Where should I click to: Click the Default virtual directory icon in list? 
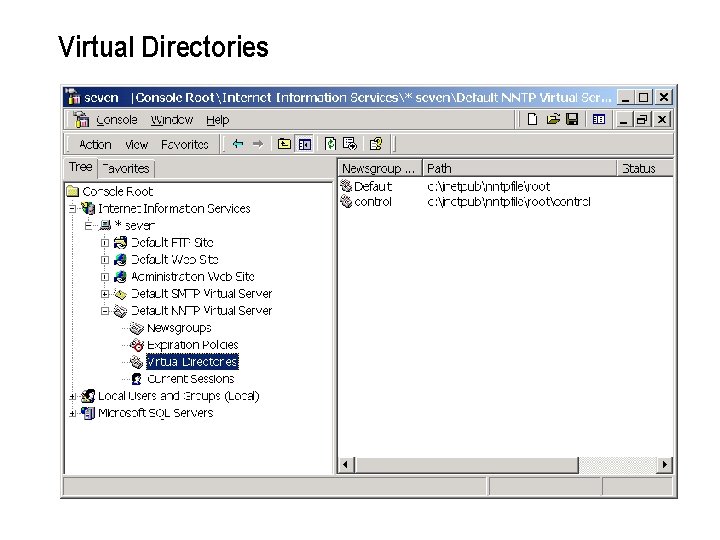346,186
